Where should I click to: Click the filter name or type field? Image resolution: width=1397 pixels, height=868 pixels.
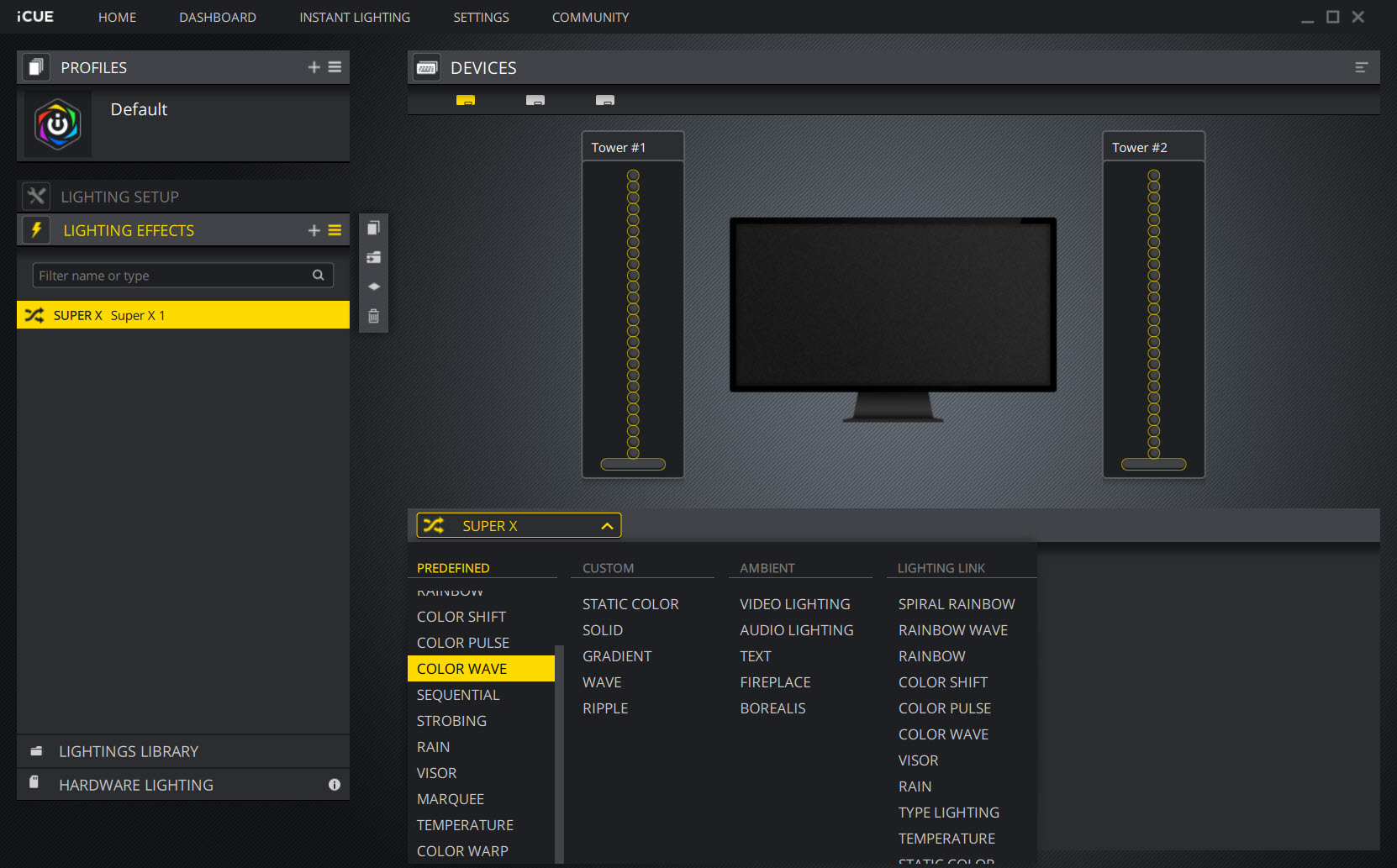(x=183, y=276)
